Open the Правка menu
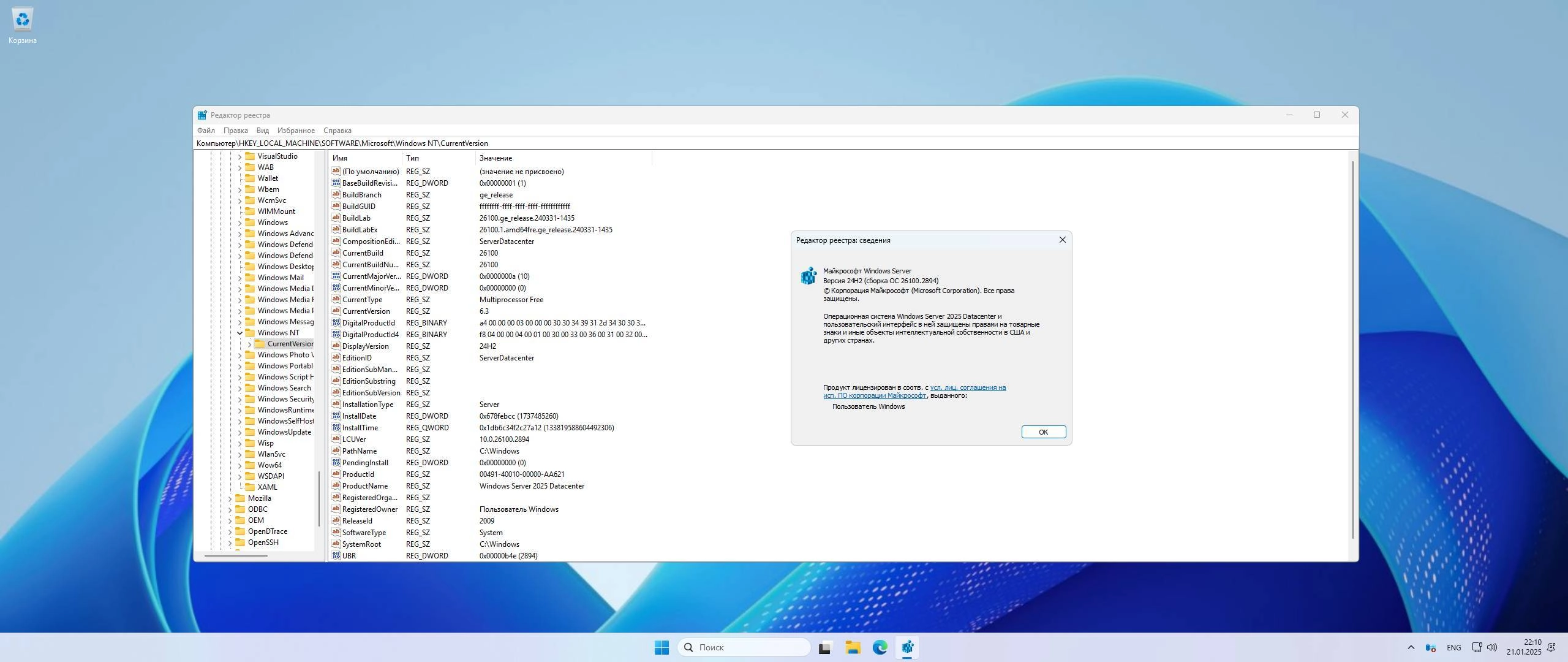Viewport: 1568px width, 662px height. point(235,131)
